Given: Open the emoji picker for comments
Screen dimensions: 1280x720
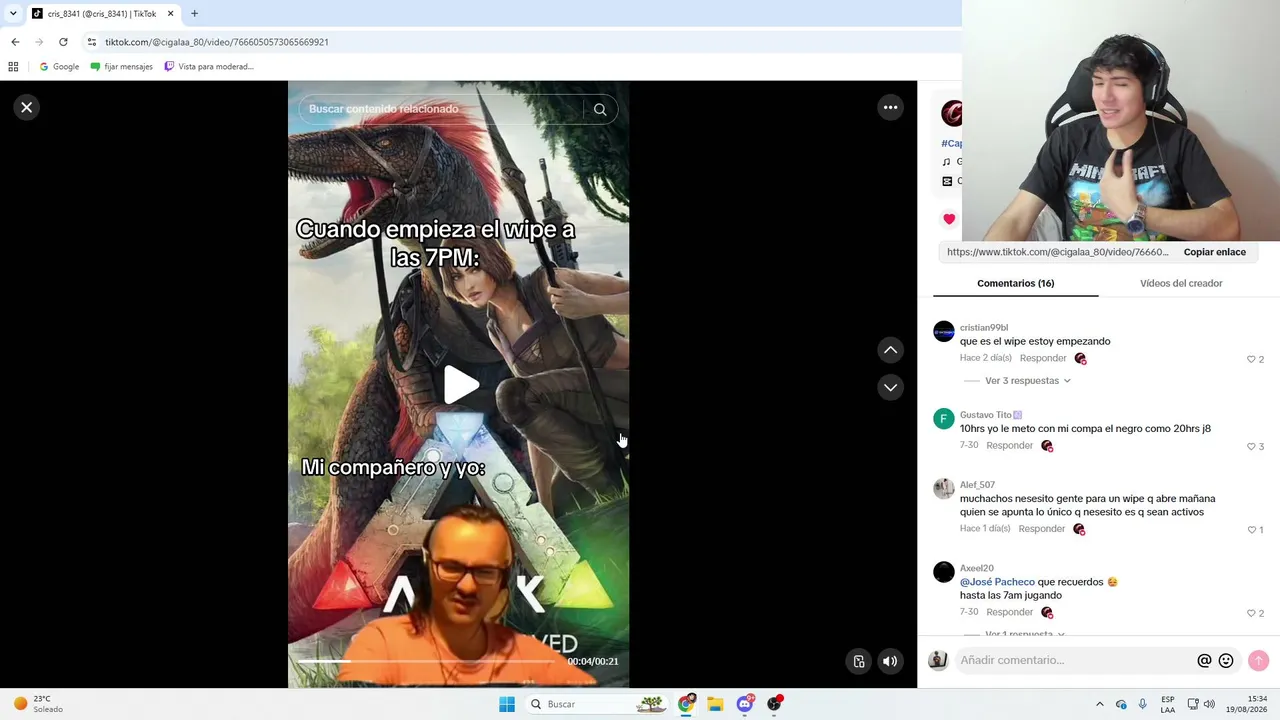Looking at the screenshot, I should [1226, 660].
